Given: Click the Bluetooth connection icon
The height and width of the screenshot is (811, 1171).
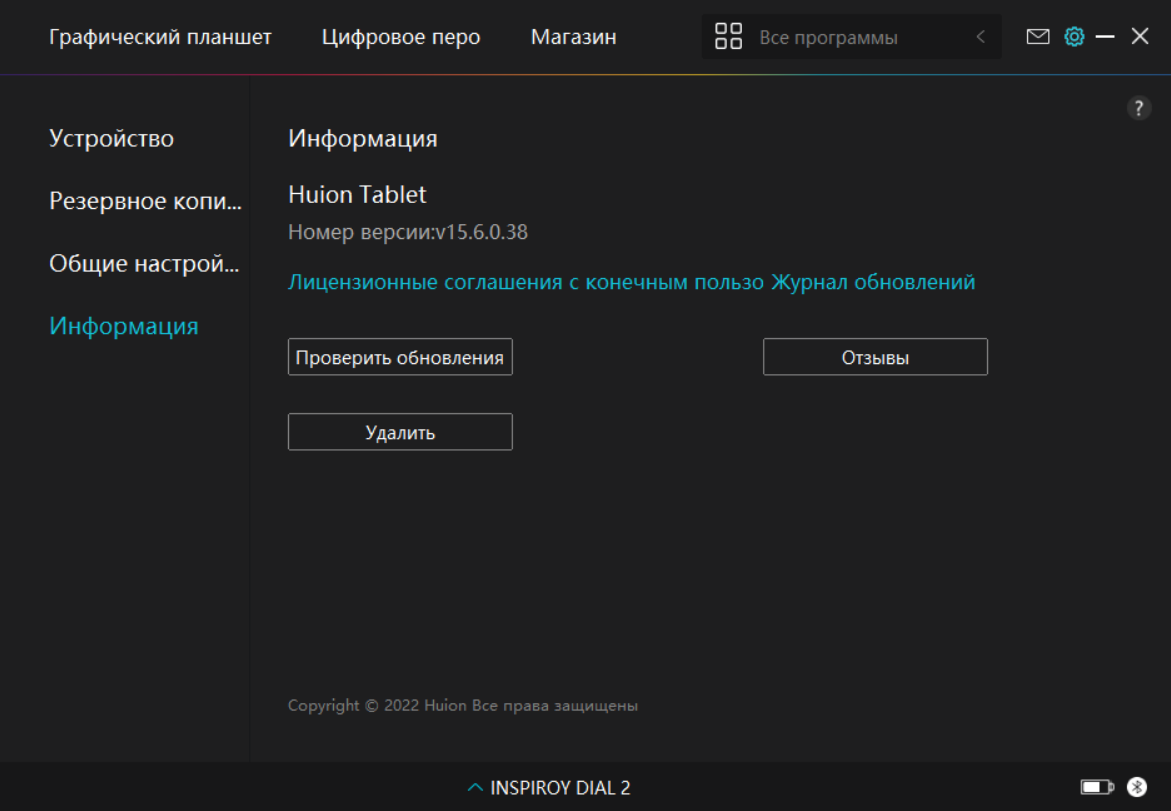Looking at the screenshot, I should click(1136, 788).
